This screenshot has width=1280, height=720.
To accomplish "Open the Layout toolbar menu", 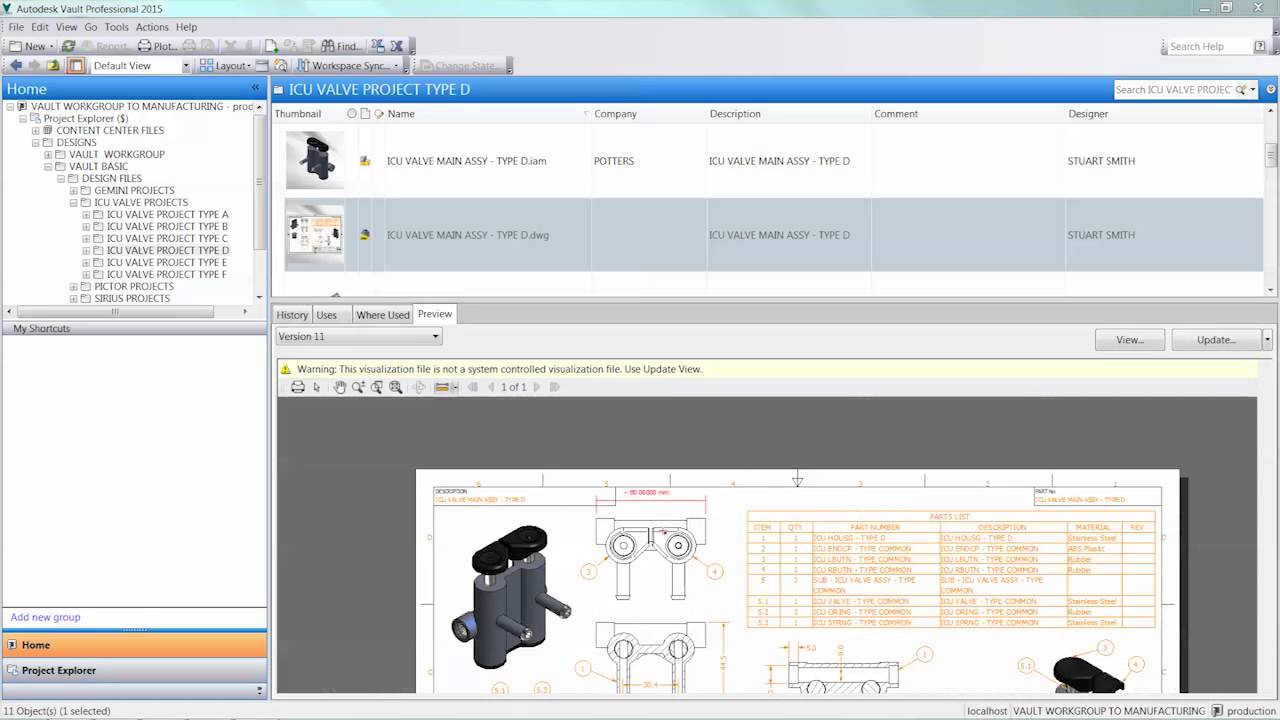I will coord(224,66).
